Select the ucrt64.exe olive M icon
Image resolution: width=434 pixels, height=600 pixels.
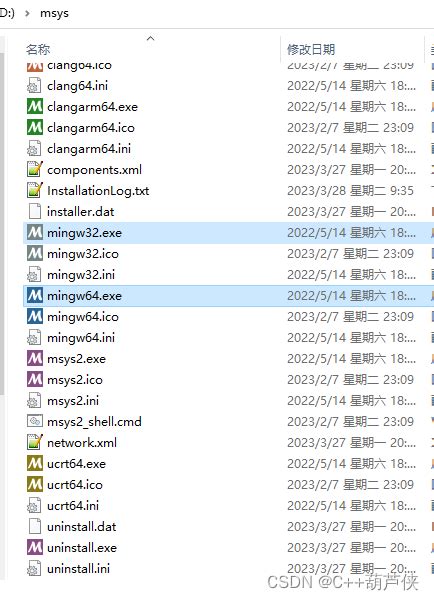coord(34,463)
